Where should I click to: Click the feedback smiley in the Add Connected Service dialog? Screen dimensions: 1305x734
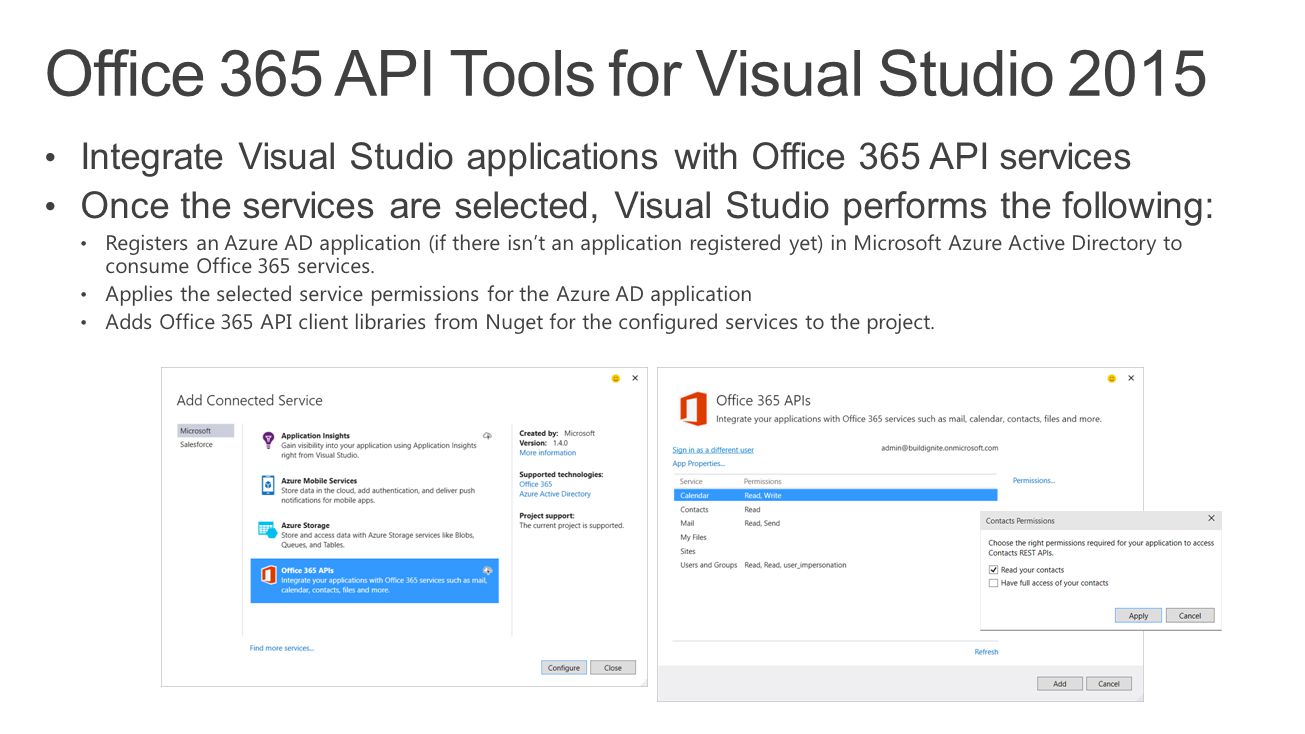tap(616, 378)
